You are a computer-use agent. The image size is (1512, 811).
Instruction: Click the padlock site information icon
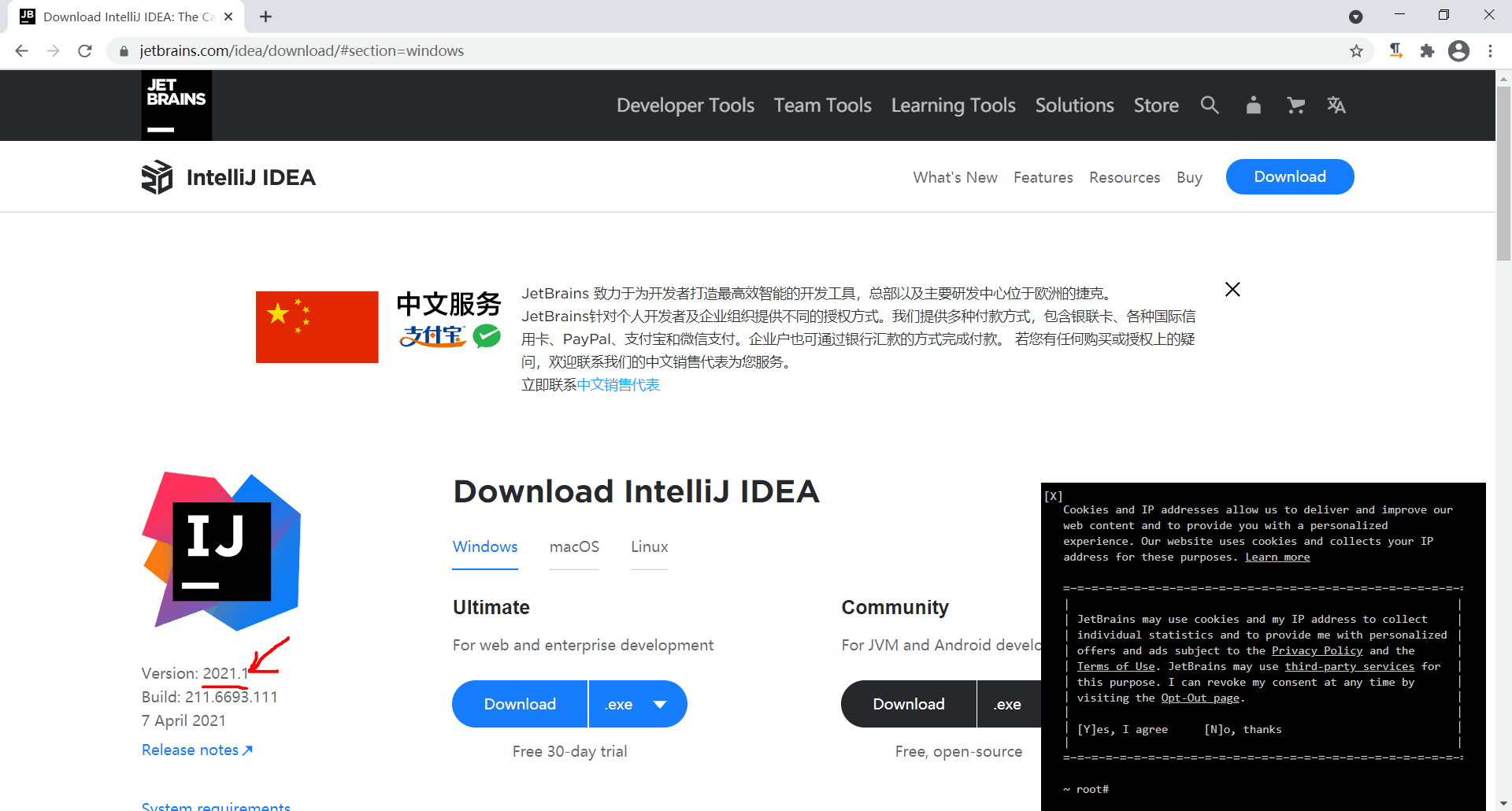click(x=124, y=50)
